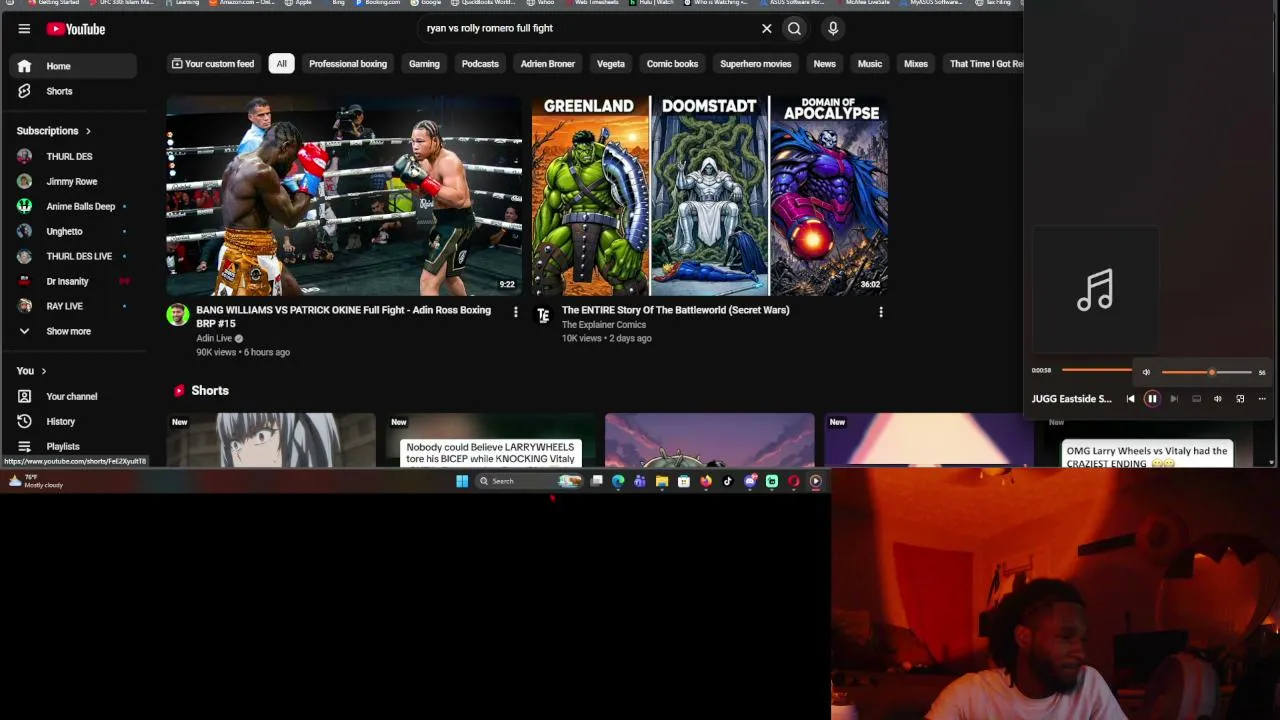Viewport: 1280px width, 720px height.
Task: Skip to the next track in media player
Action: 1174,399
